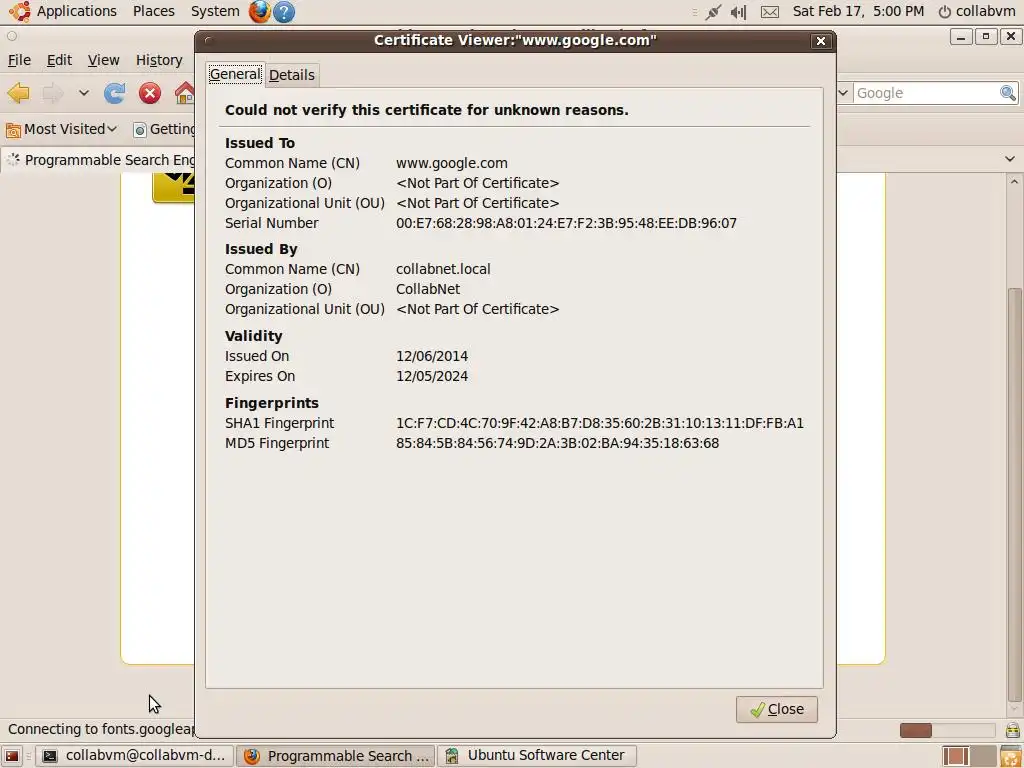This screenshot has width=1024, height=768.
Task: Click the Firefox Reload button
Action: coord(115,93)
